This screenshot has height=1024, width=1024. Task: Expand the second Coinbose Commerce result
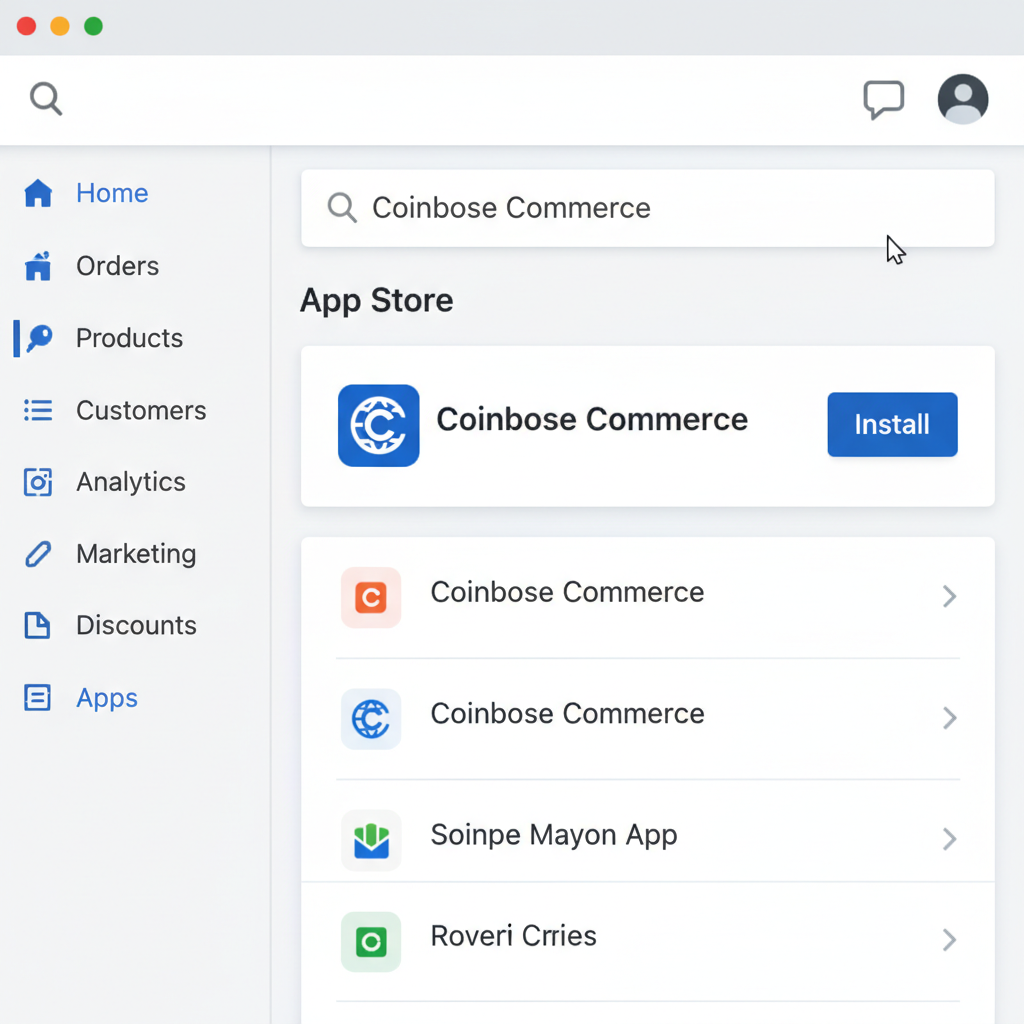(949, 718)
